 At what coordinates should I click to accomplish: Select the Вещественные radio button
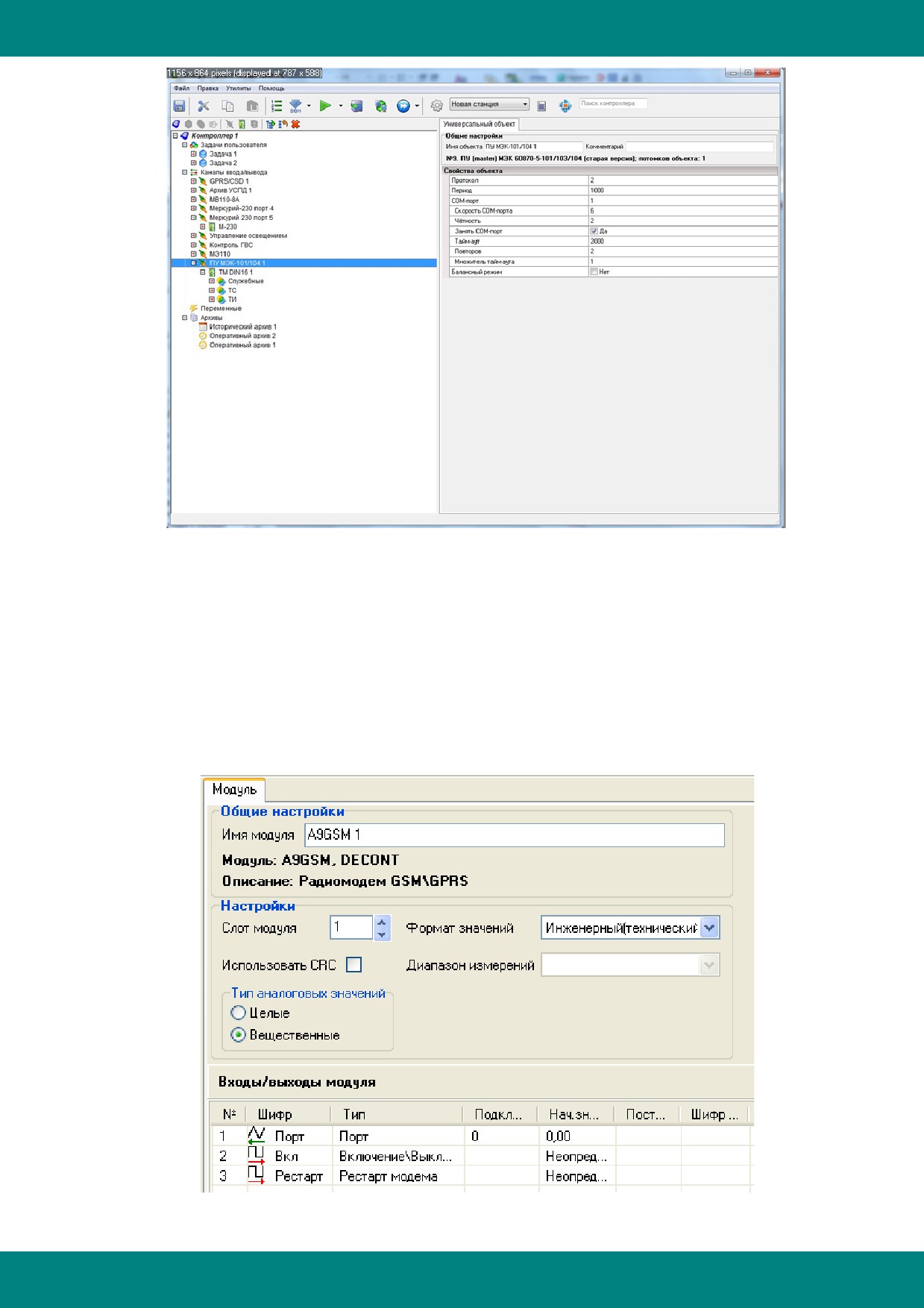tap(238, 1035)
